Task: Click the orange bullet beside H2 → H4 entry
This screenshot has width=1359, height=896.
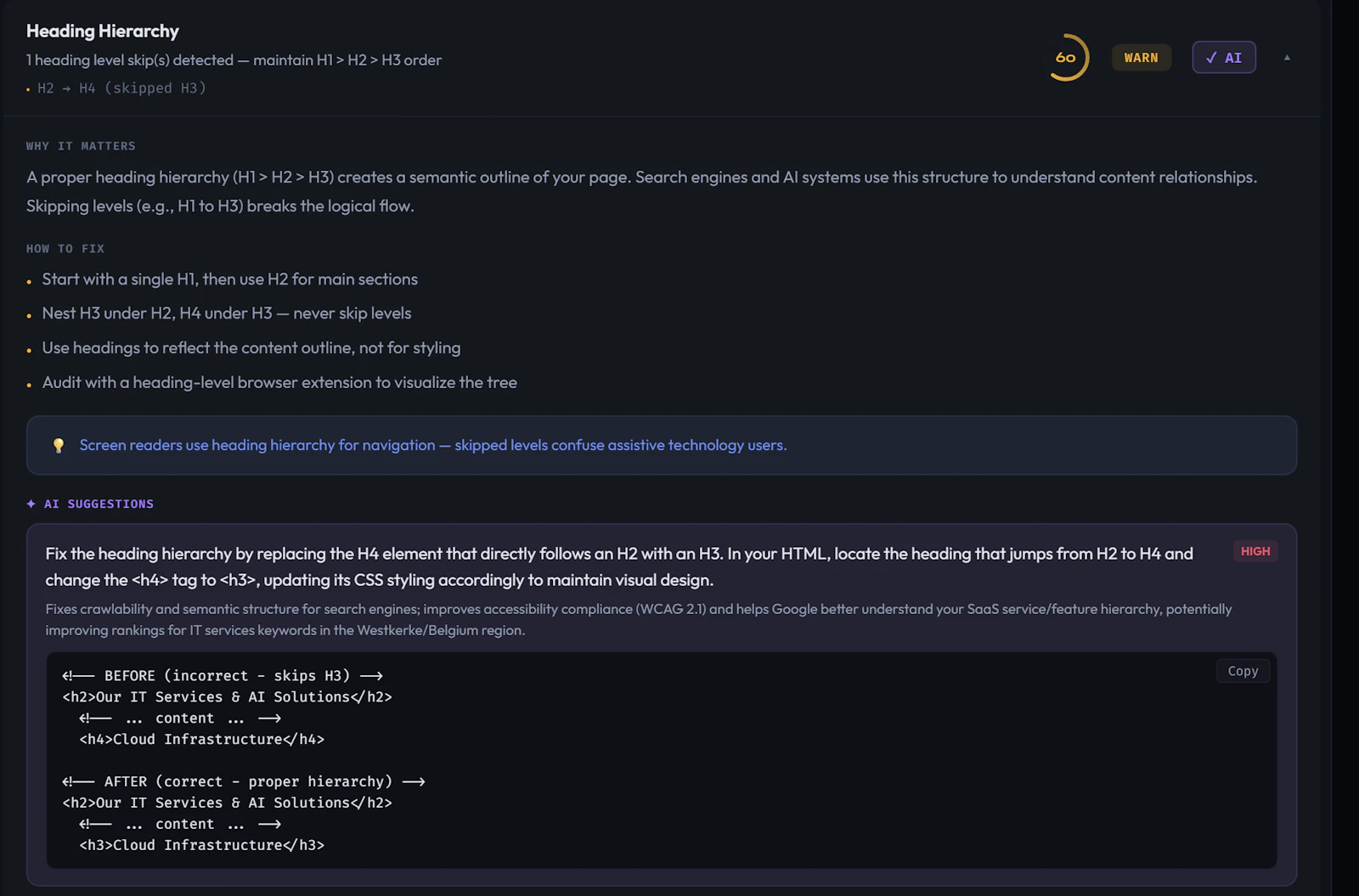Action: [29, 88]
